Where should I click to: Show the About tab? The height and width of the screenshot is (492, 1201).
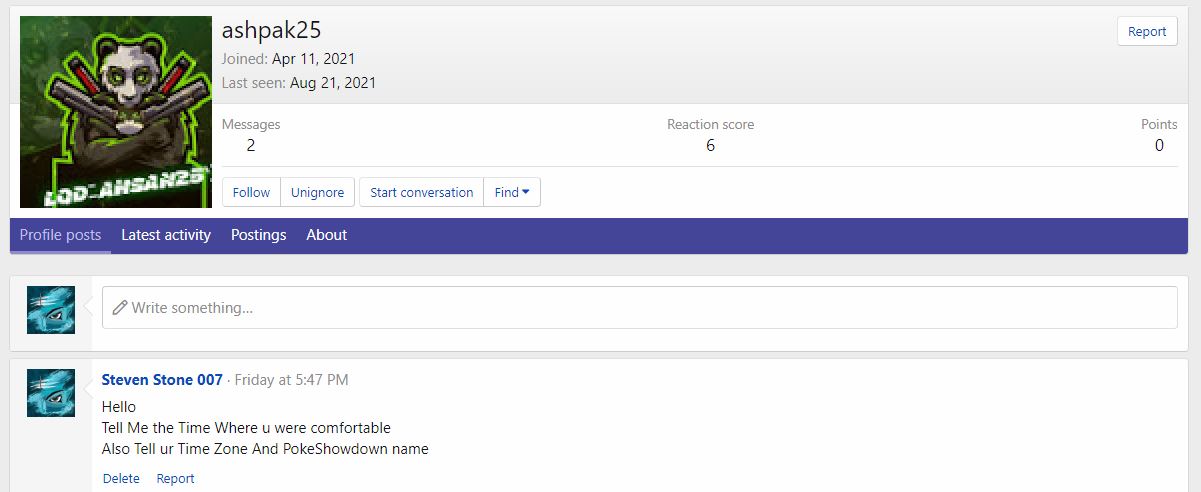[x=326, y=235]
